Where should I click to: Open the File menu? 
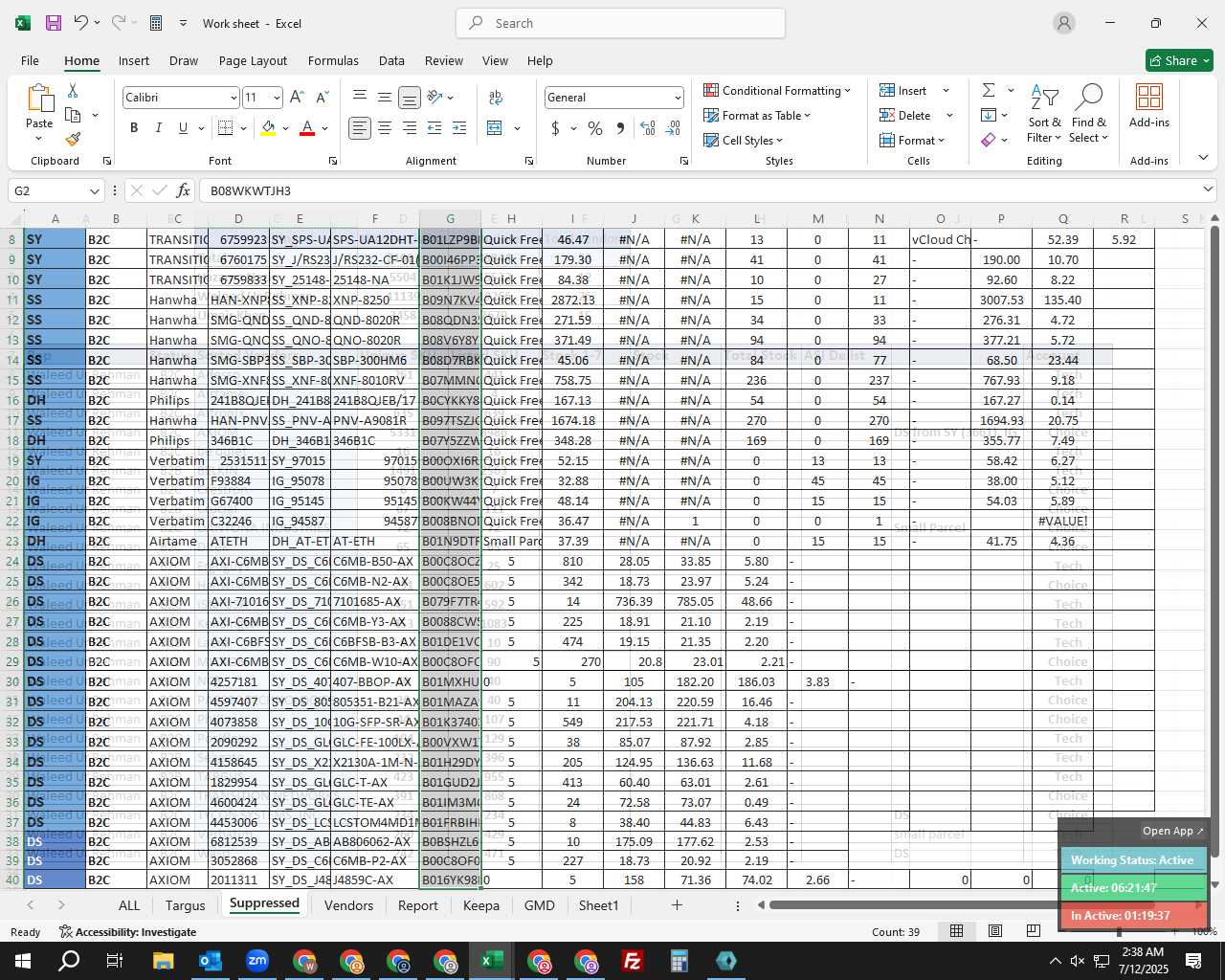click(x=30, y=60)
